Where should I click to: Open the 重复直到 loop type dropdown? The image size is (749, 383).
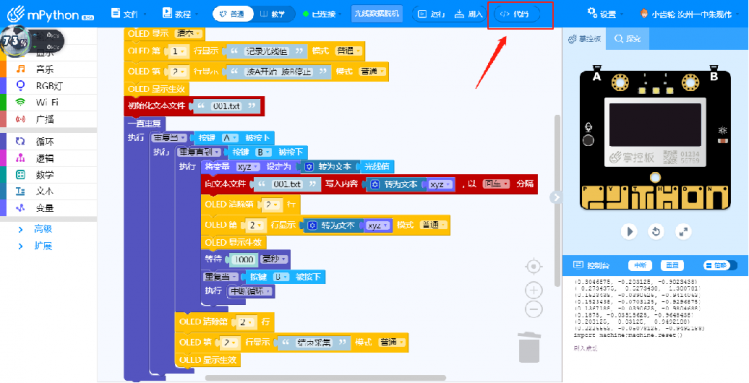coord(200,152)
